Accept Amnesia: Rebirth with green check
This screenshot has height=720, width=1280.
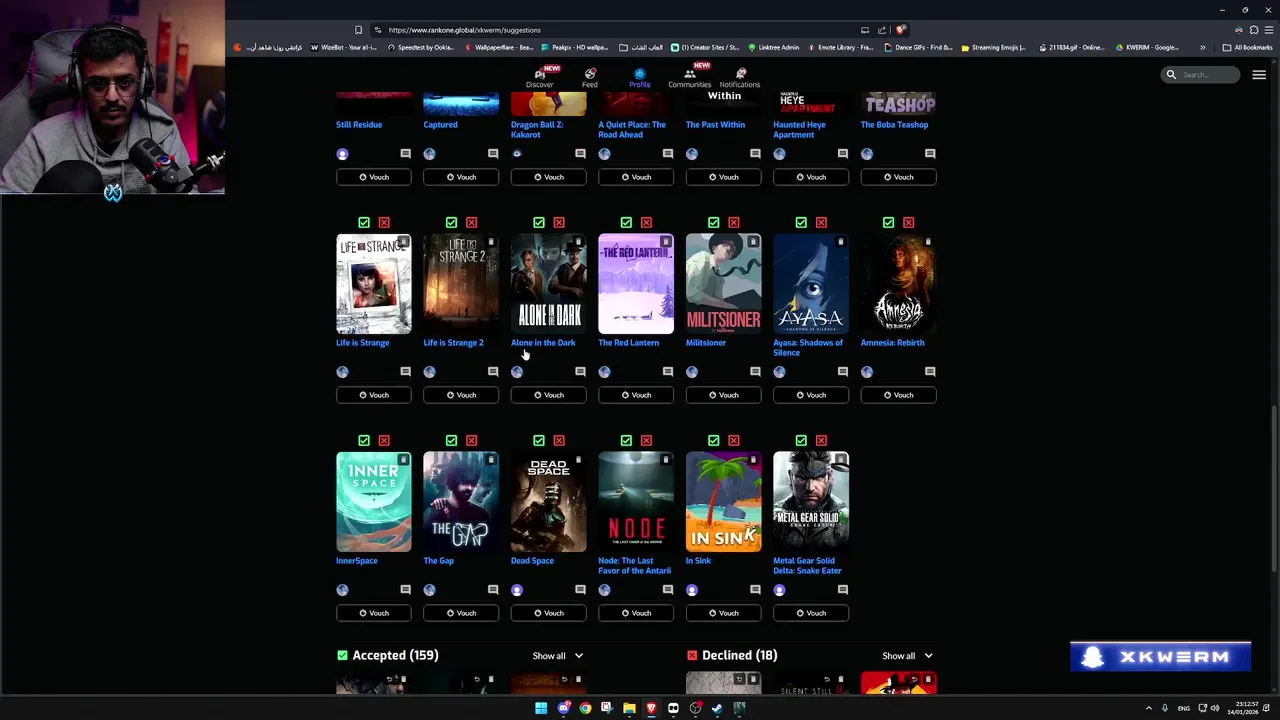click(888, 222)
